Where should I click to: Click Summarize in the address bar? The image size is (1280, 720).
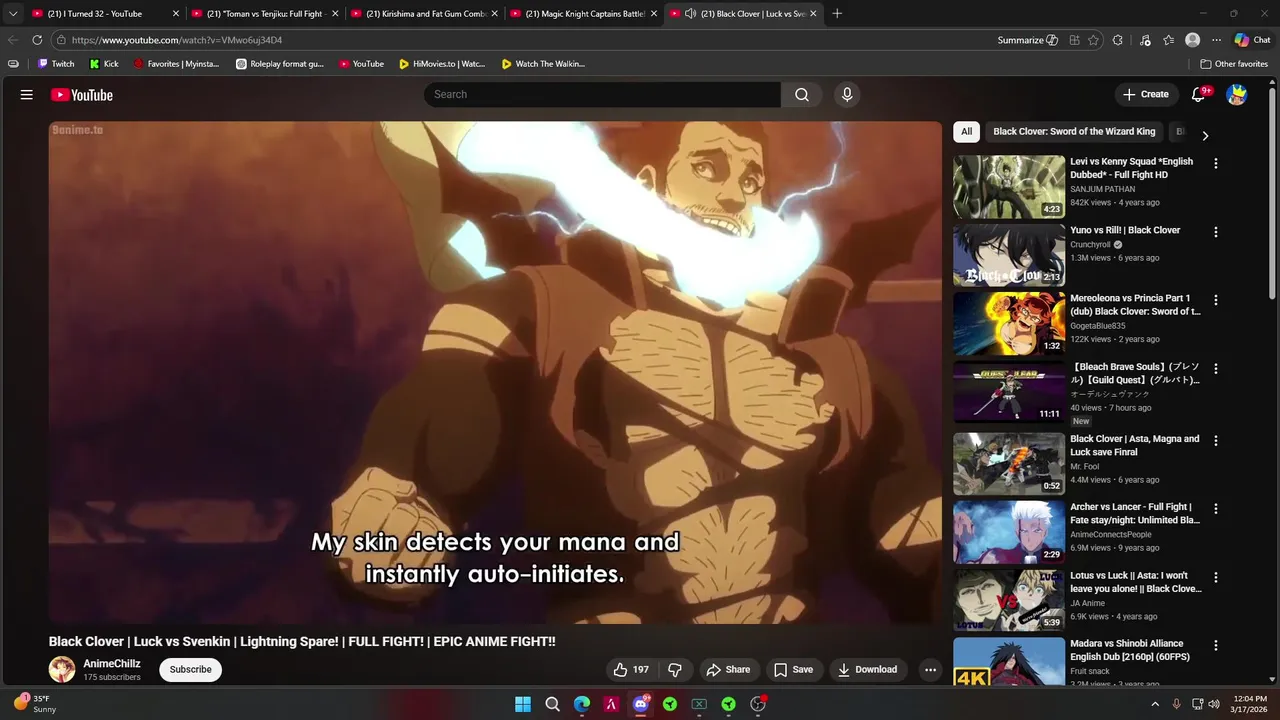pos(1027,40)
